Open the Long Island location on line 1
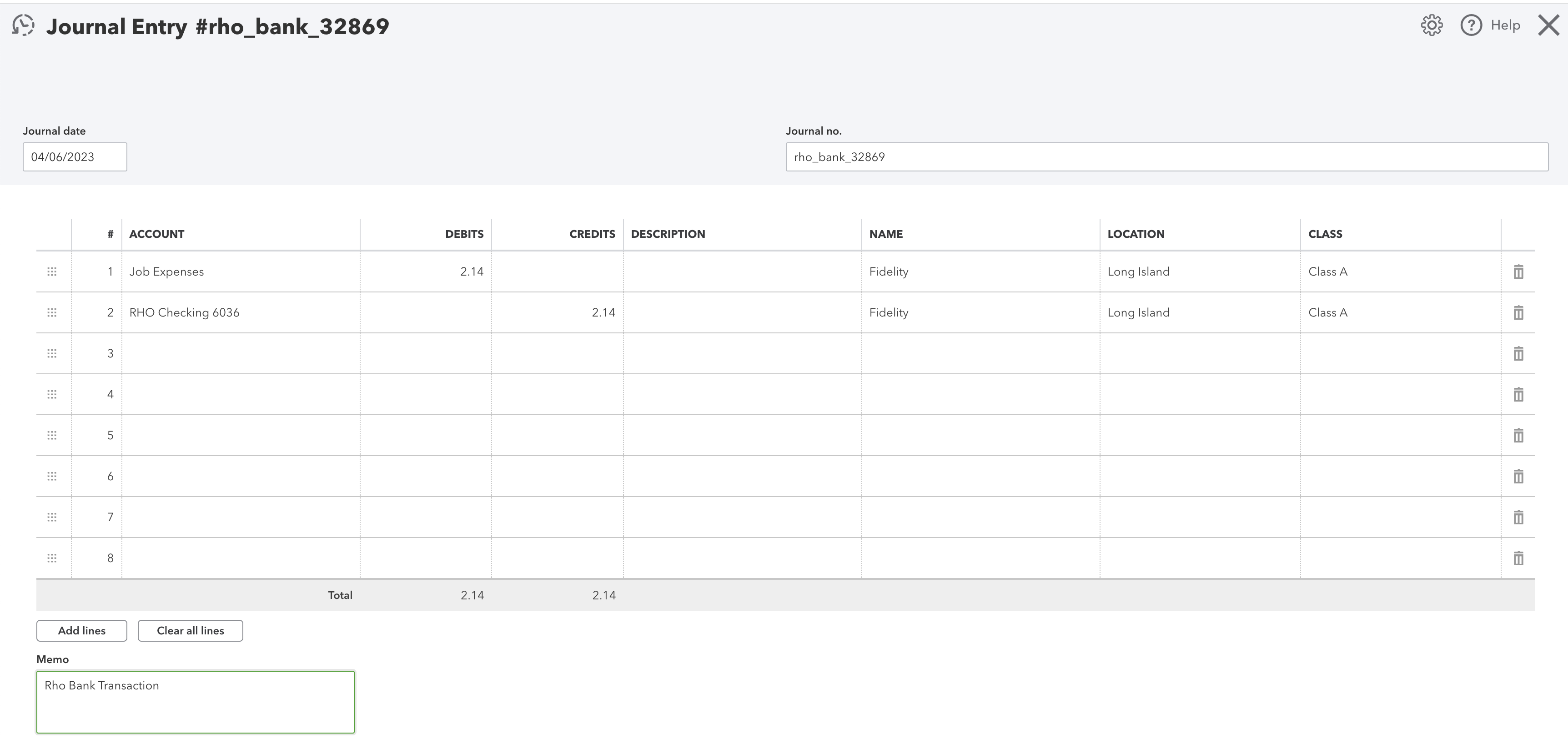 click(1200, 271)
